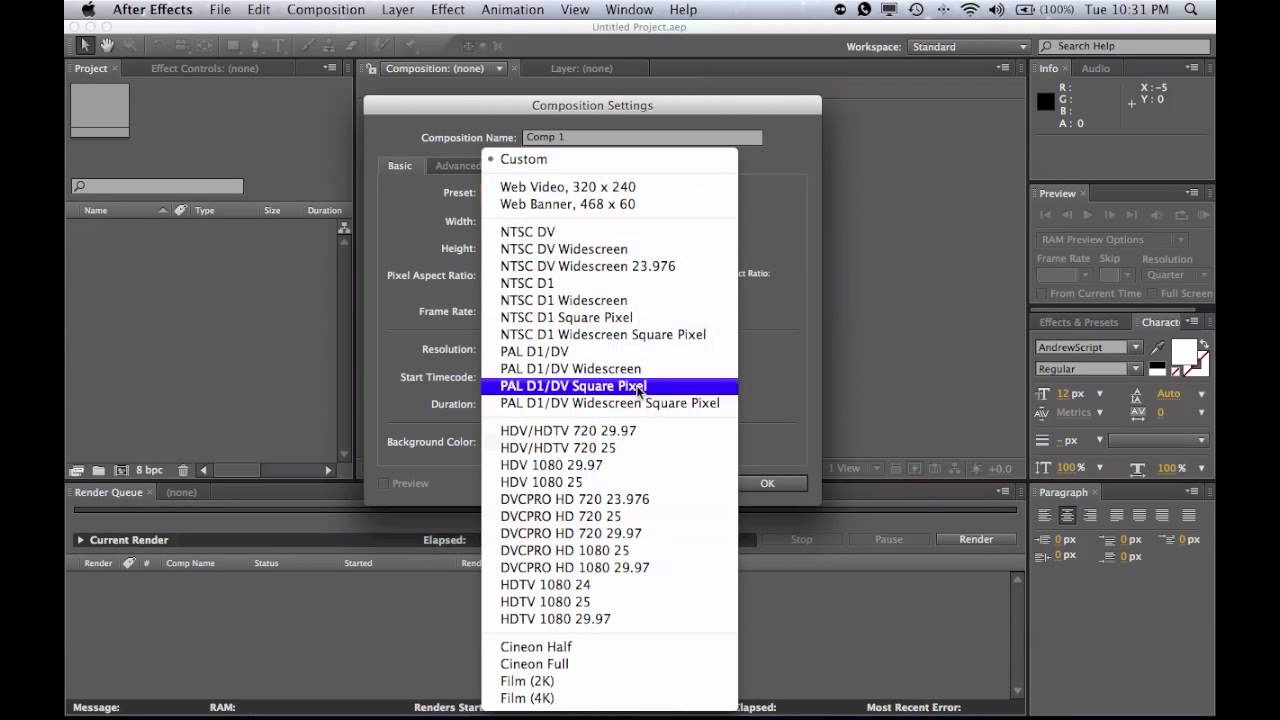Open the 1 View layout dropdown
This screenshot has height=720, width=1280.
click(x=856, y=468)
